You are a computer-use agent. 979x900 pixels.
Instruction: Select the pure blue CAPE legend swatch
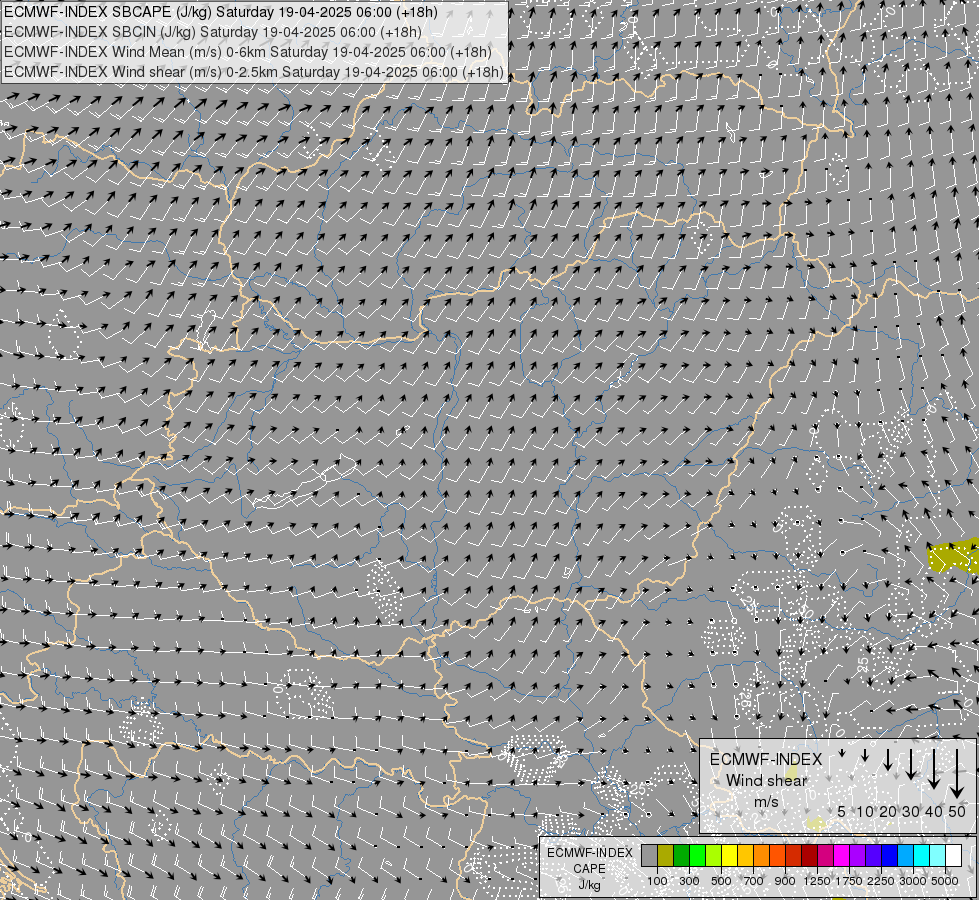(x=890, y=855)
